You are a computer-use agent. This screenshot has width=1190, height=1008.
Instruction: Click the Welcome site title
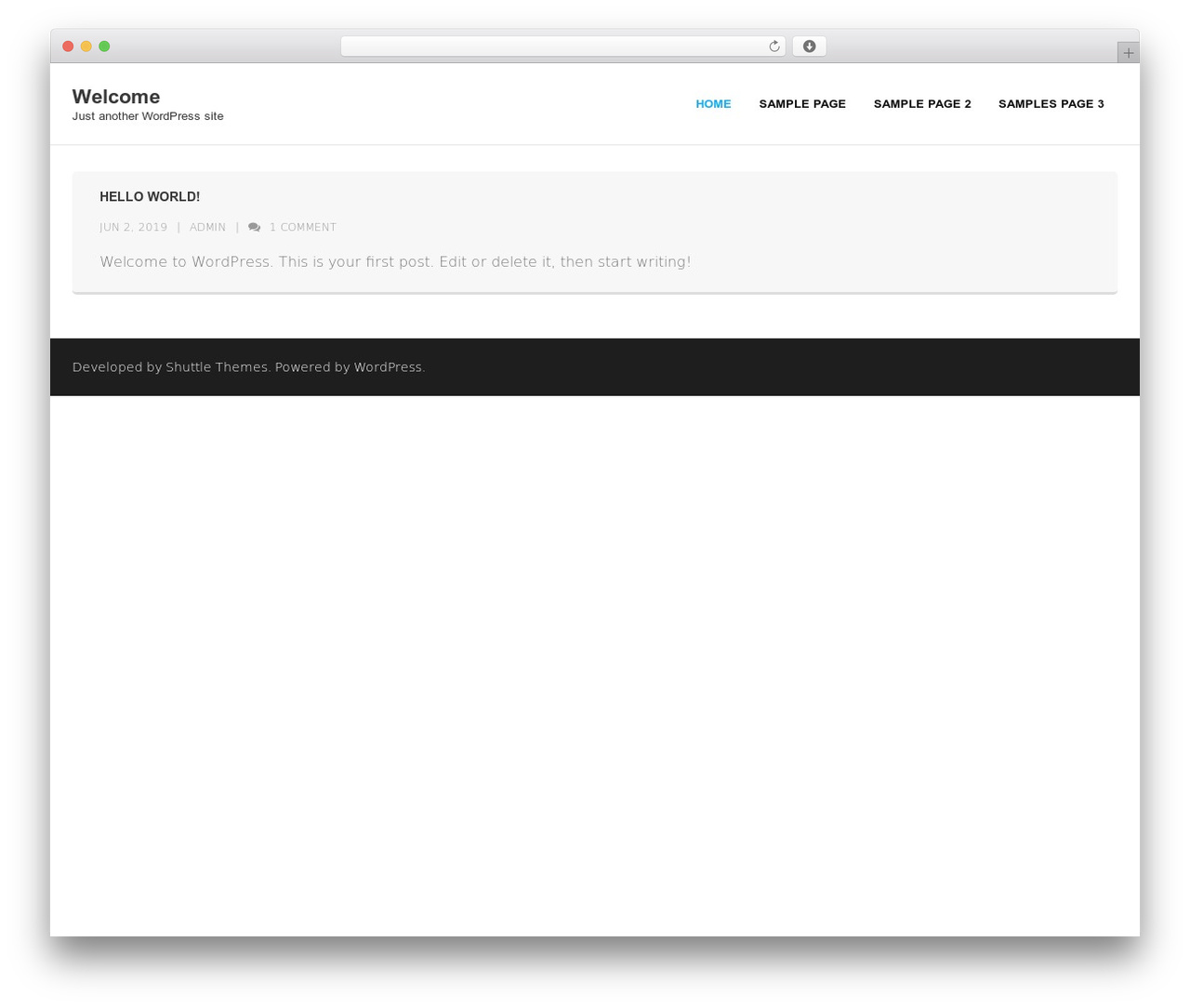[116, 97]
